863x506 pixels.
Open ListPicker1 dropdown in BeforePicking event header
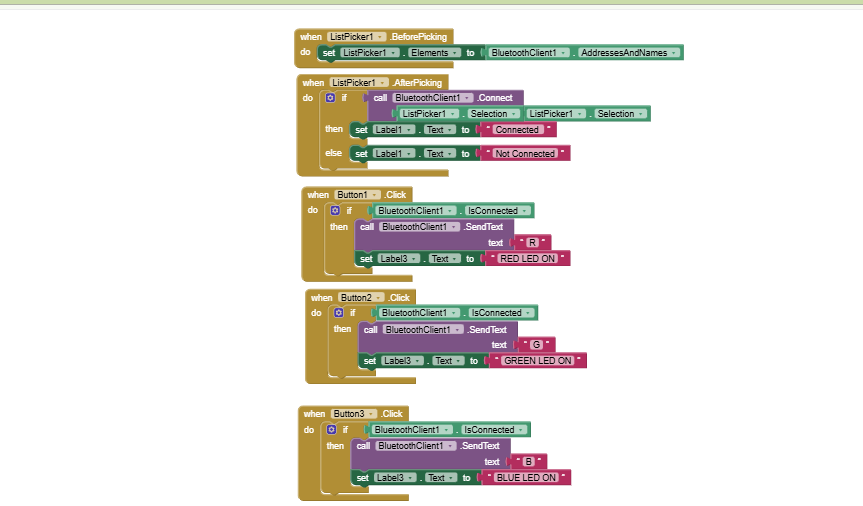pyautogui.click(x=357, y=37)
